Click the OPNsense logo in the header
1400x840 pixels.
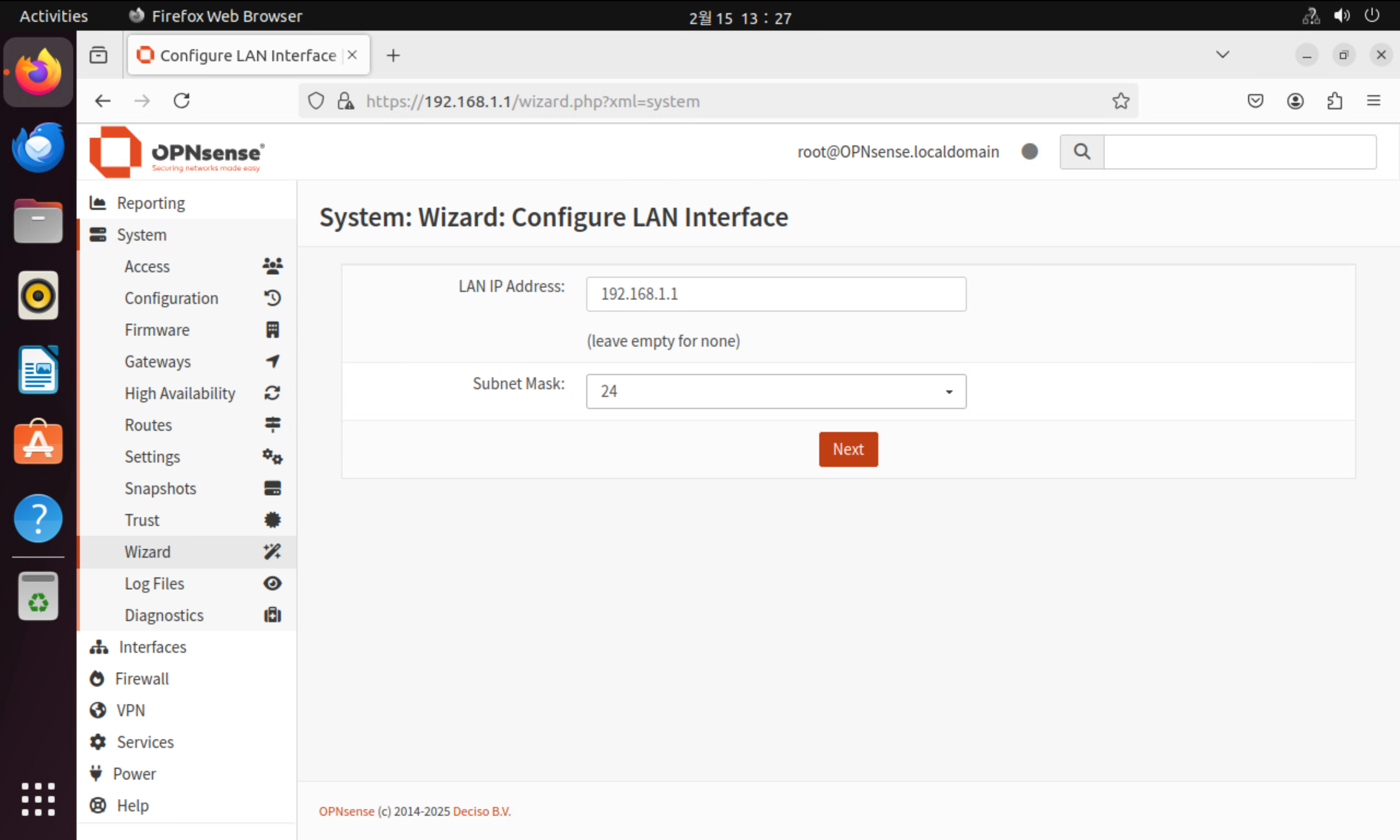click(176, 152)
